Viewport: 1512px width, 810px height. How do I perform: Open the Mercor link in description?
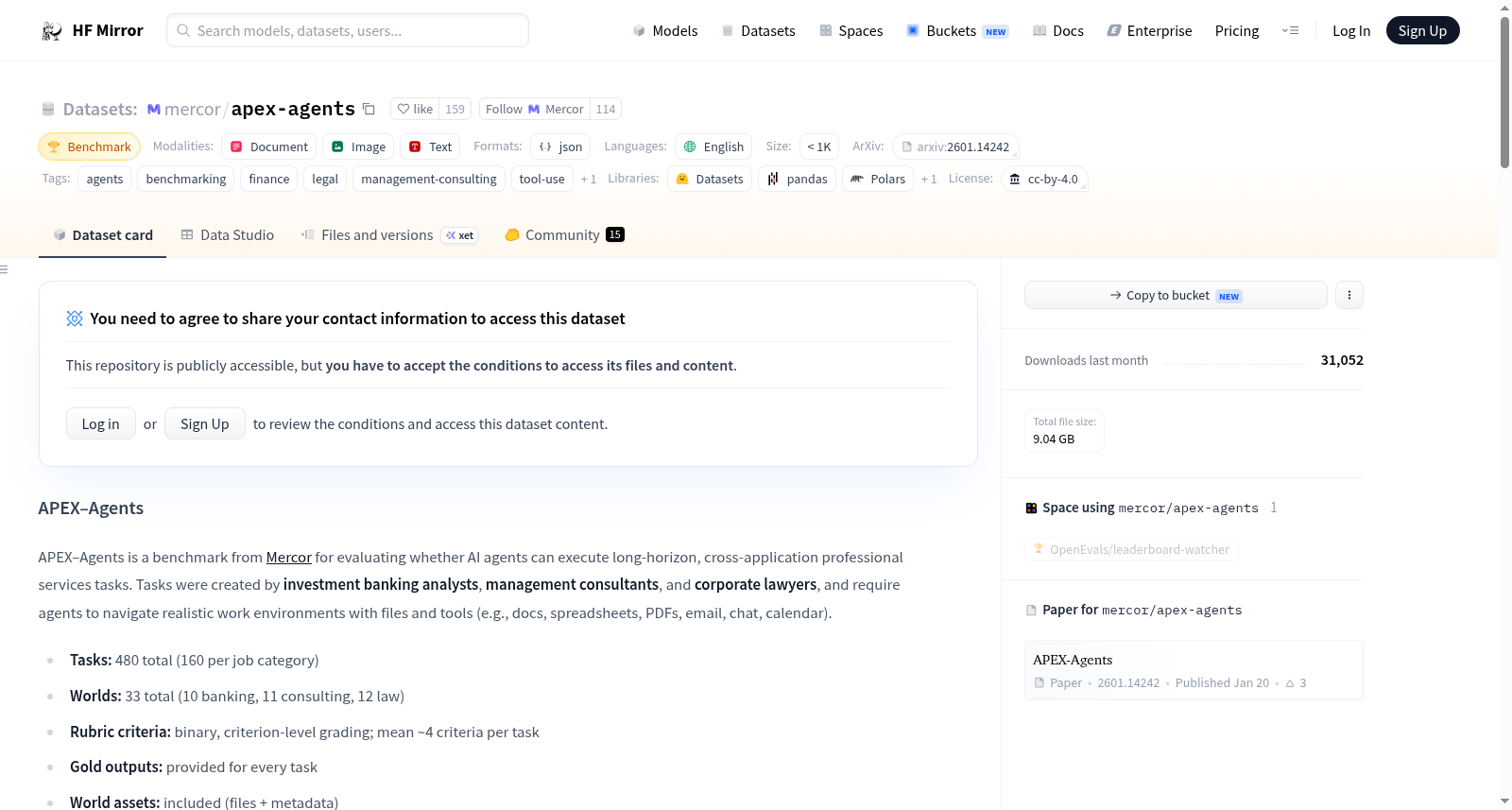point(289,558)
